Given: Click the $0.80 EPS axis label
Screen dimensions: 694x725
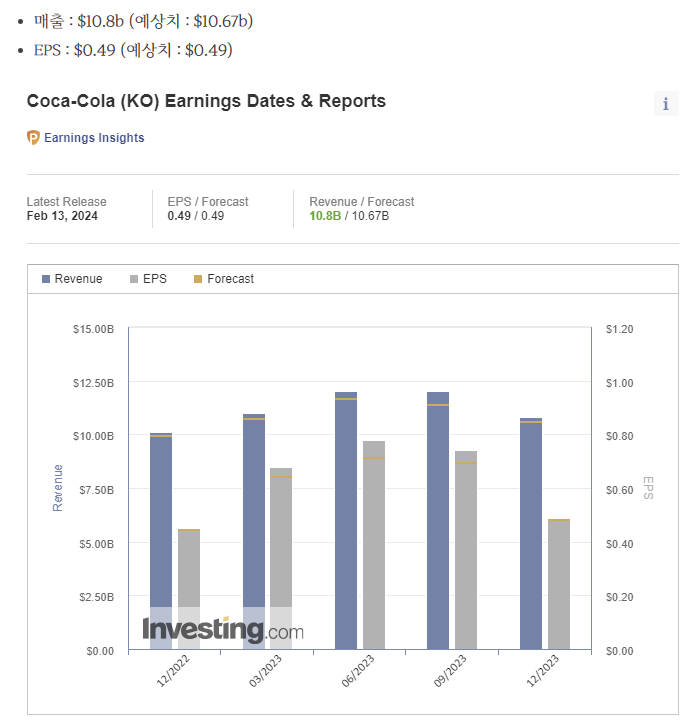Looking at the screenshot, I should (x=620, y=436).
